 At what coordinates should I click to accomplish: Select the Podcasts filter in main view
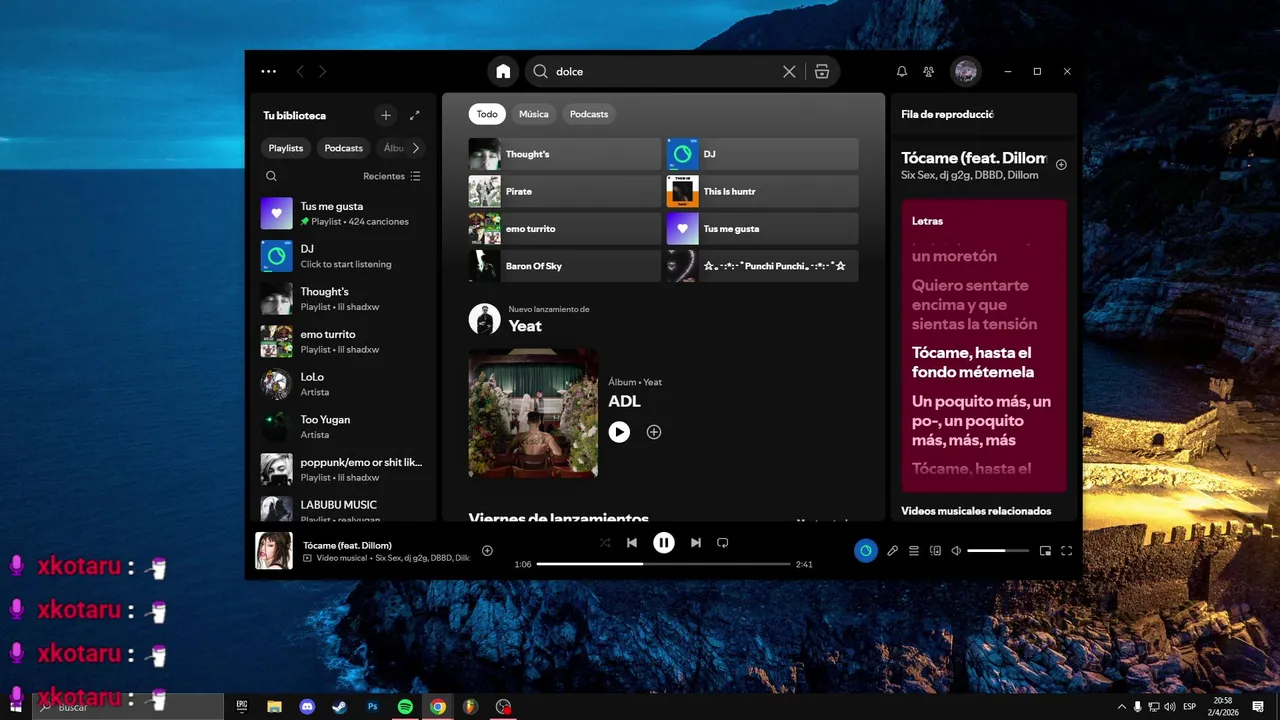[589, 114]
